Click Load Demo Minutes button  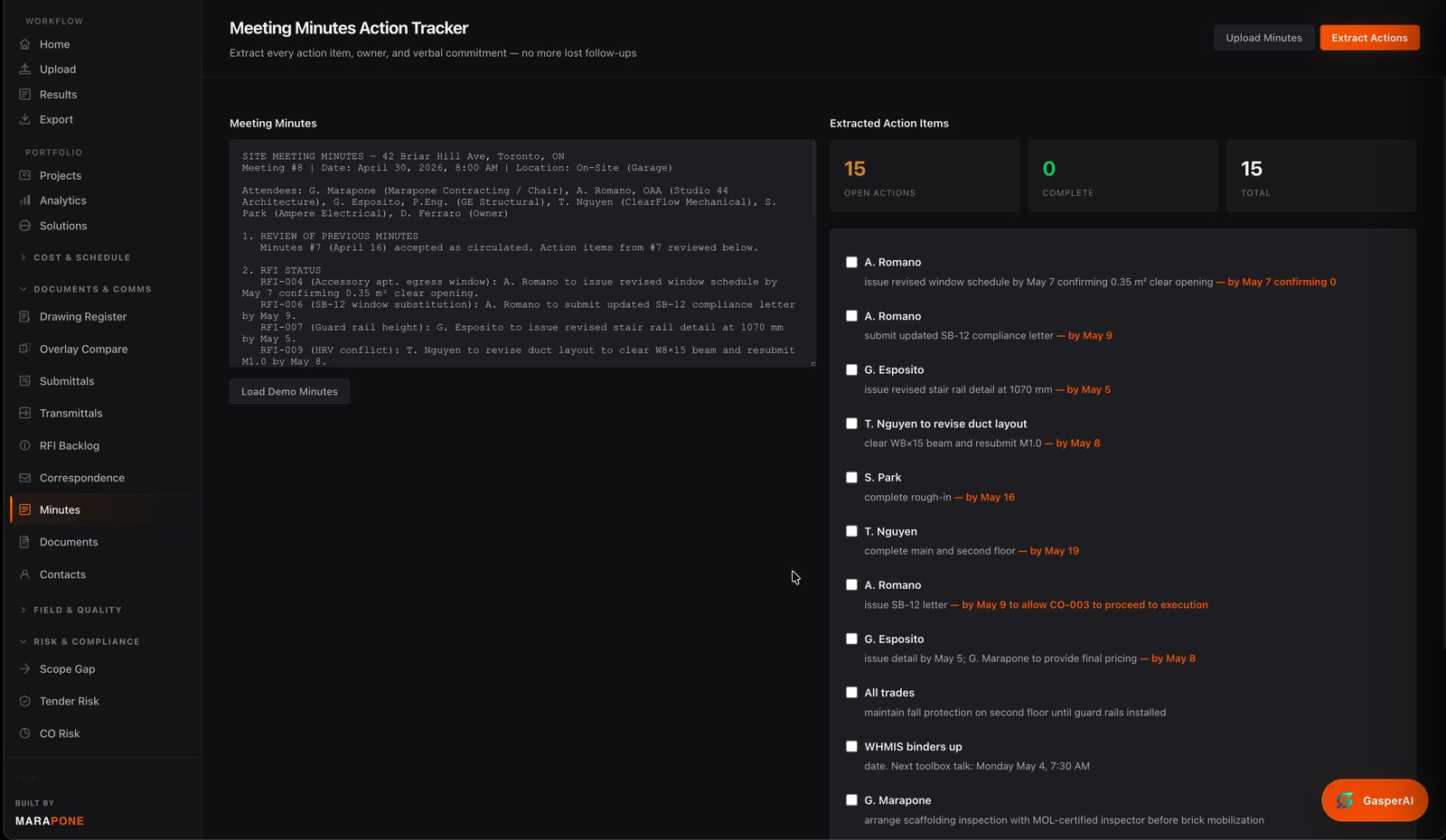289,391
